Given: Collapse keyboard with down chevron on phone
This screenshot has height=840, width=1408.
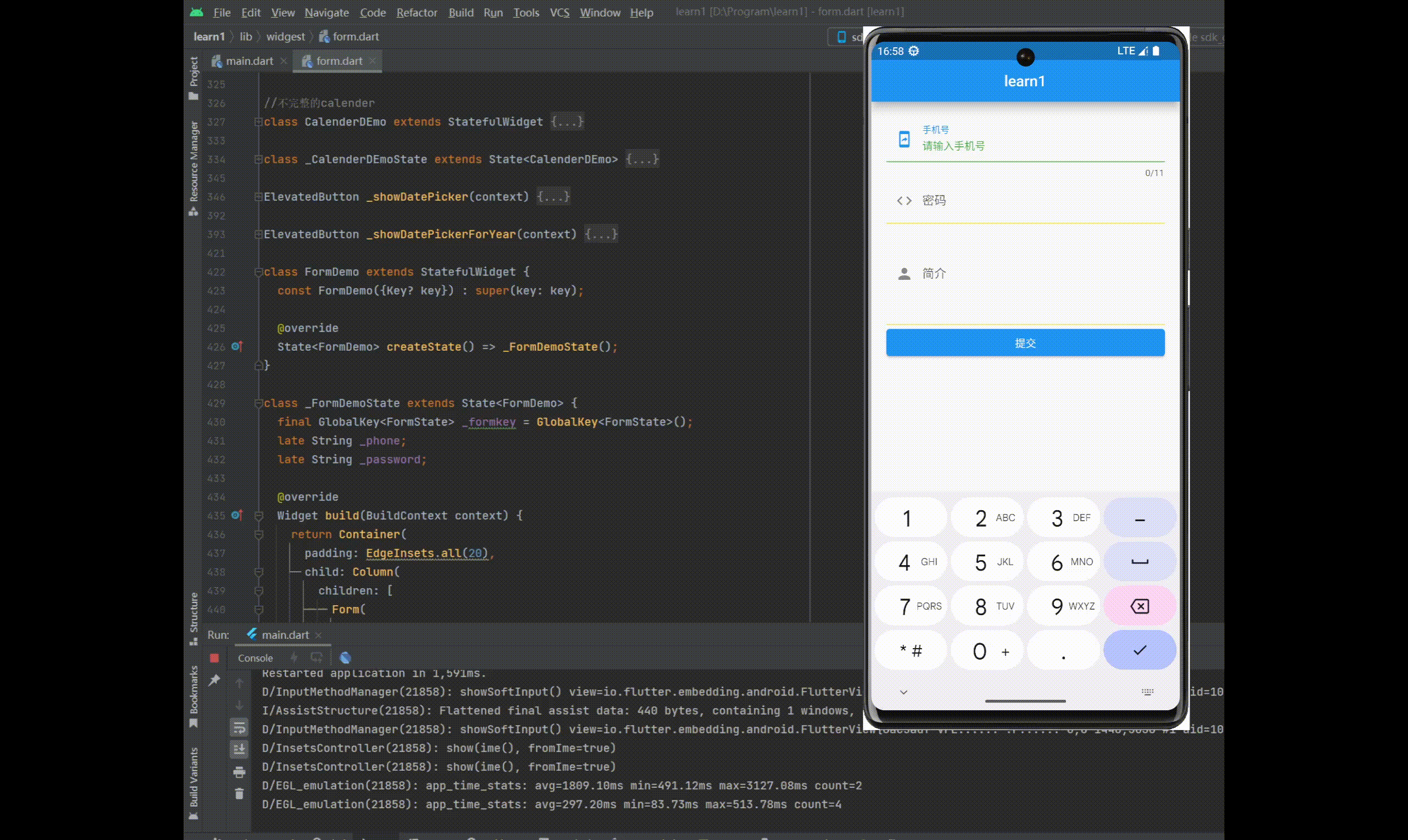Looking at the screenshot, I should click(904, 692).
